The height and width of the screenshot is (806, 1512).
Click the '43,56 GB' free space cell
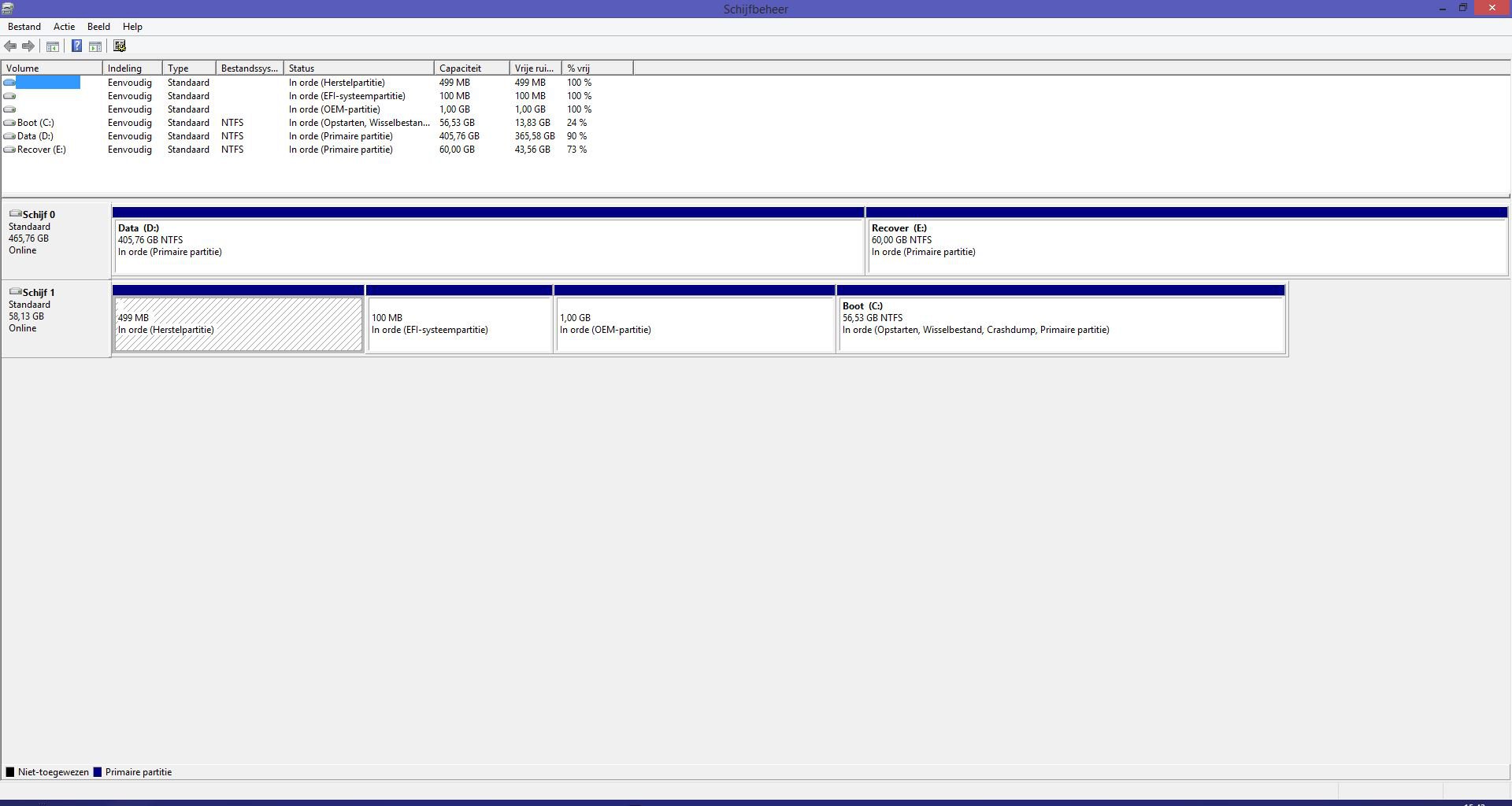pos(532,150)
